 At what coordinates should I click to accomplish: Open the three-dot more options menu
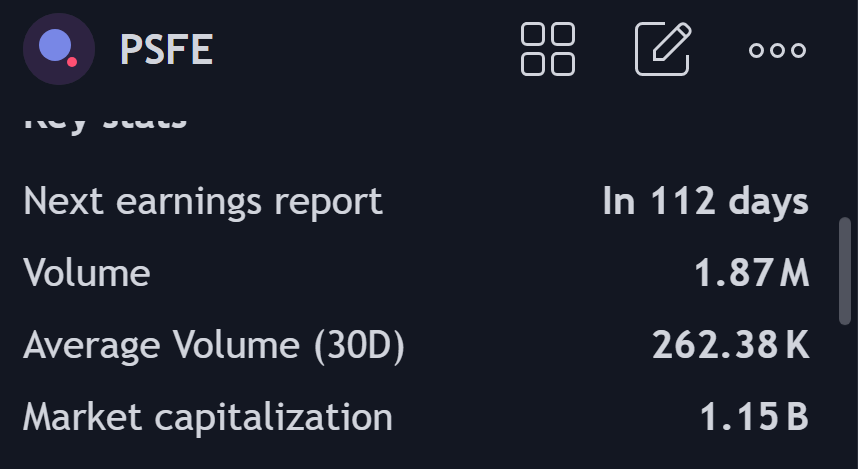pyautogui.click(x=777, y=50)
